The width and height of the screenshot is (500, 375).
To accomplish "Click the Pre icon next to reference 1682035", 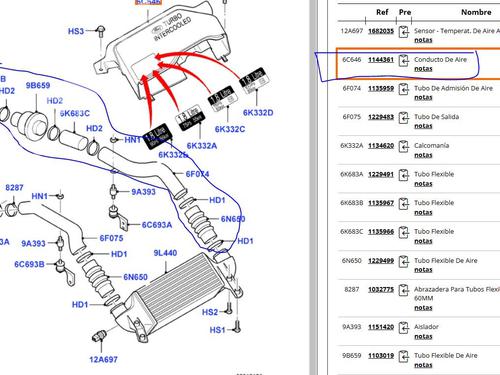I will [x=404, y=32].
